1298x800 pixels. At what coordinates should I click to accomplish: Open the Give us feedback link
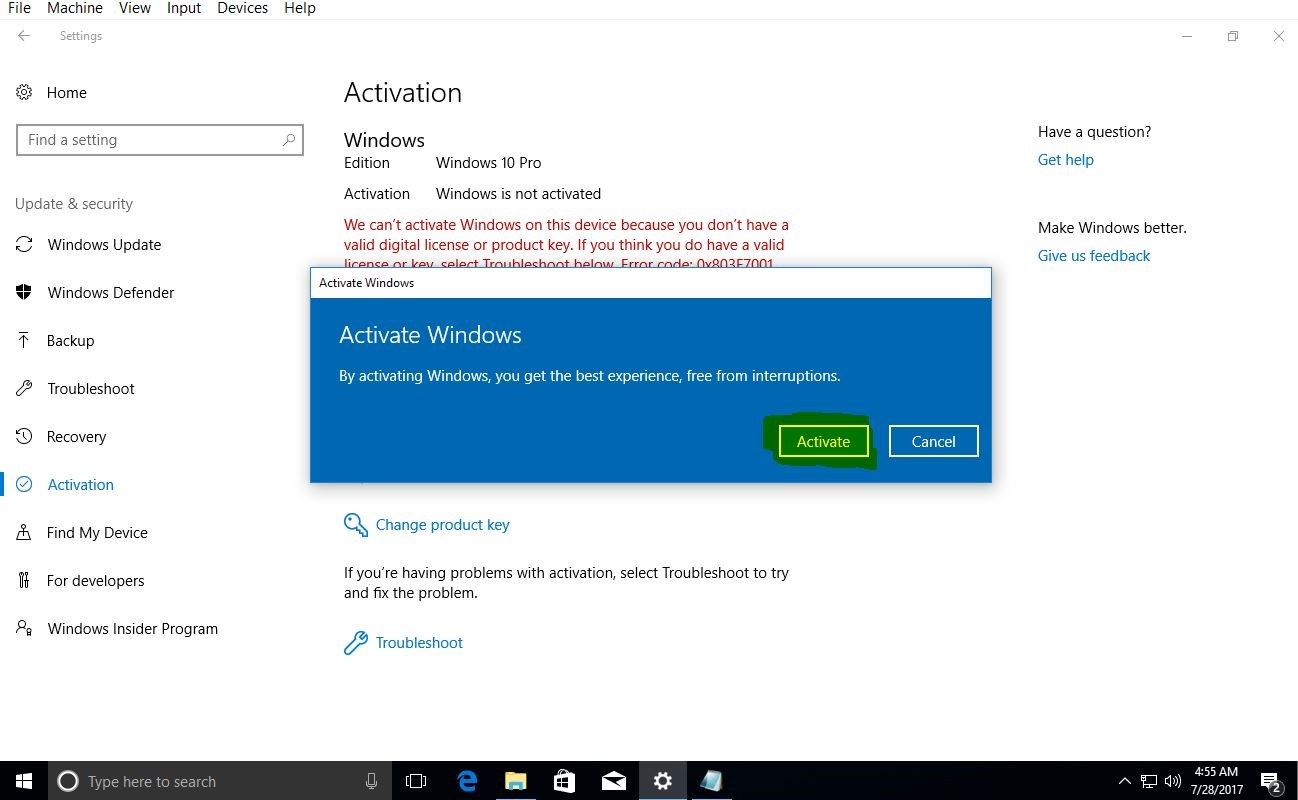[x=1094, y=256]
